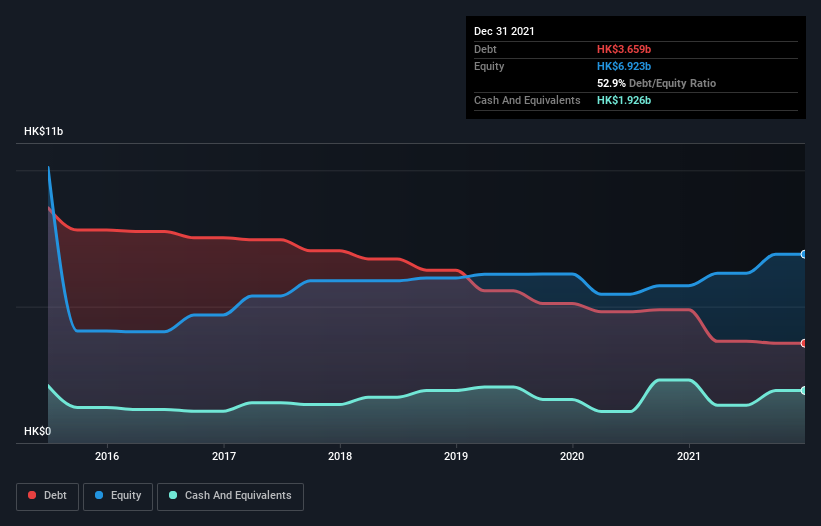Click the HK$3.659b debt value
Viewport: 821px width, 526px height.
coord(624,49)
